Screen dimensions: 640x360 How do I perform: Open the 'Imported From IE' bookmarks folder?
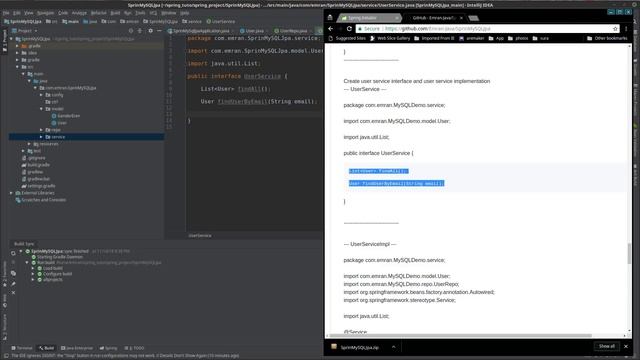pos(434,38)
